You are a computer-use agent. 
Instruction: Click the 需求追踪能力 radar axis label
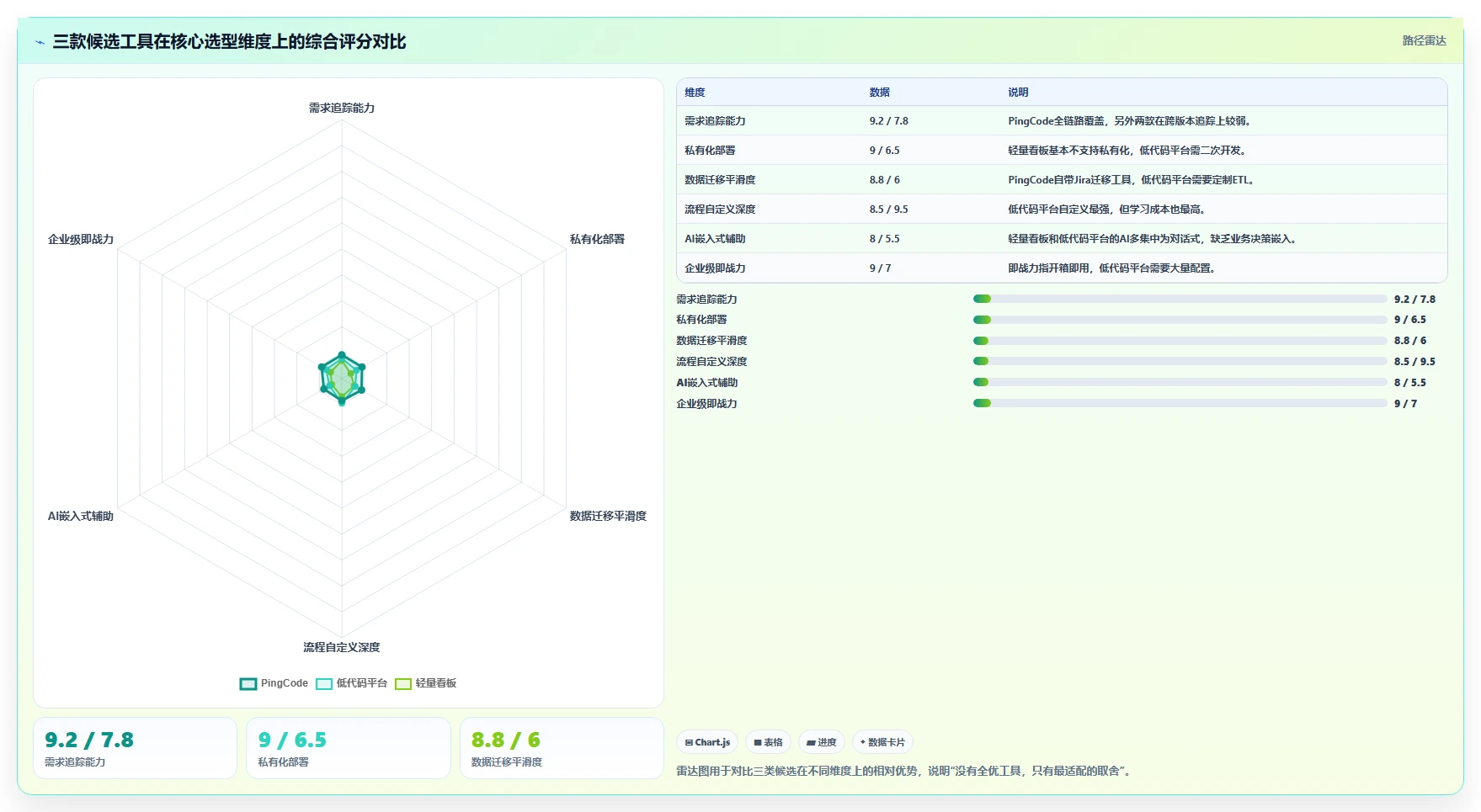(x=342, y=108)
